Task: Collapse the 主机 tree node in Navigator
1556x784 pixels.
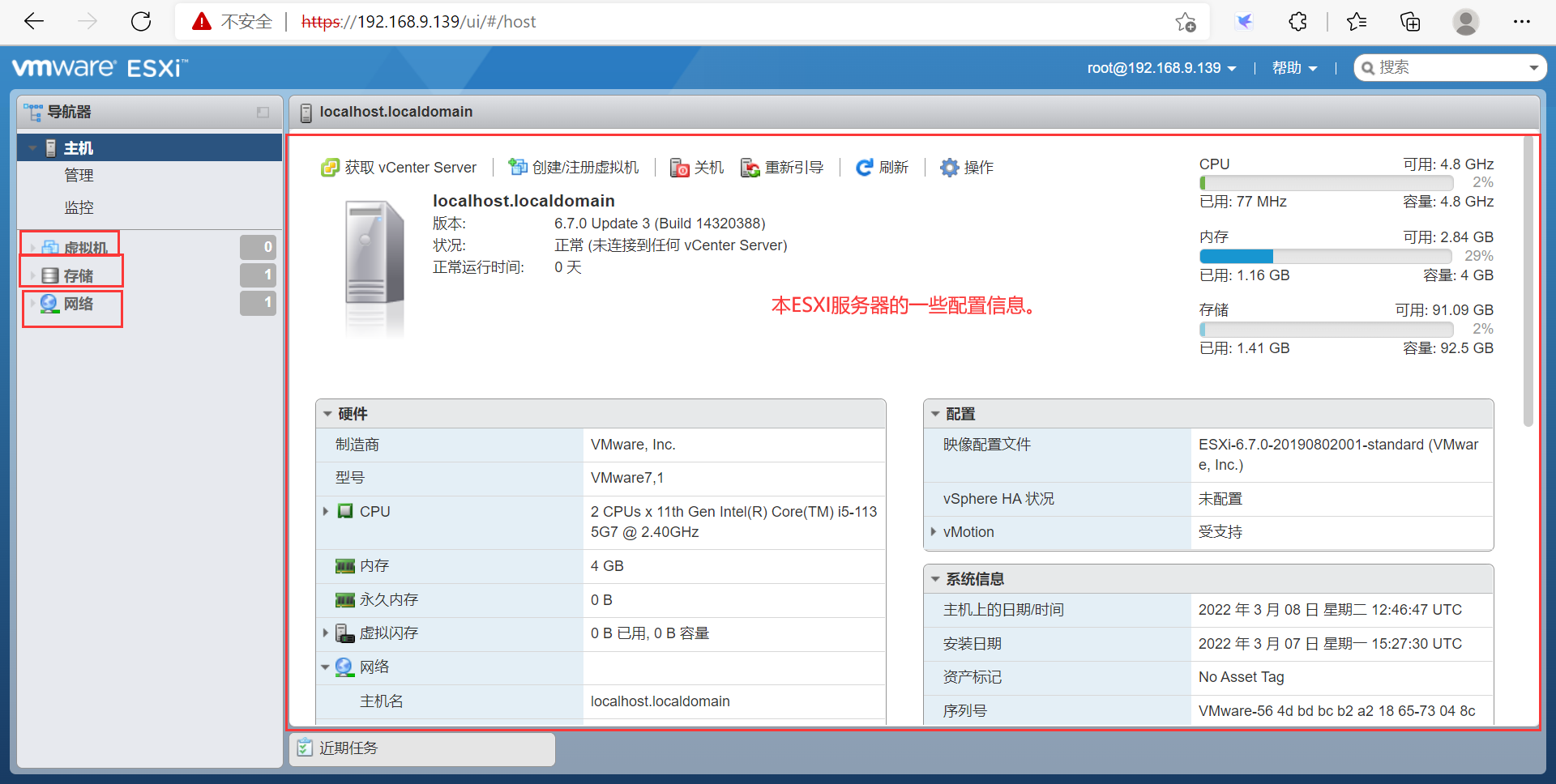Action: (x=32, y=148)
